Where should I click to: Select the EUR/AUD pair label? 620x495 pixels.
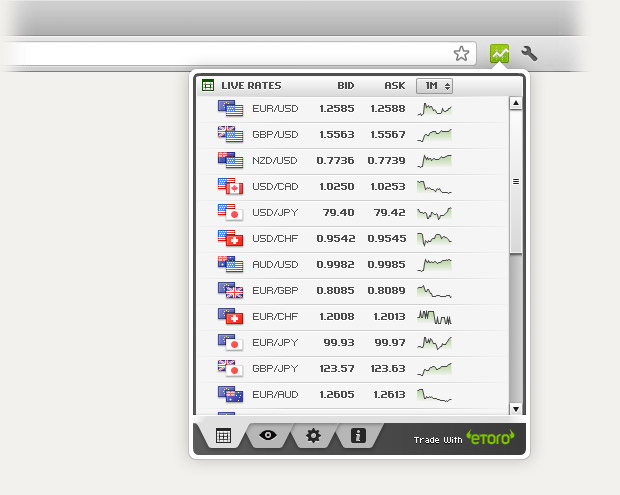coord(275,395)
